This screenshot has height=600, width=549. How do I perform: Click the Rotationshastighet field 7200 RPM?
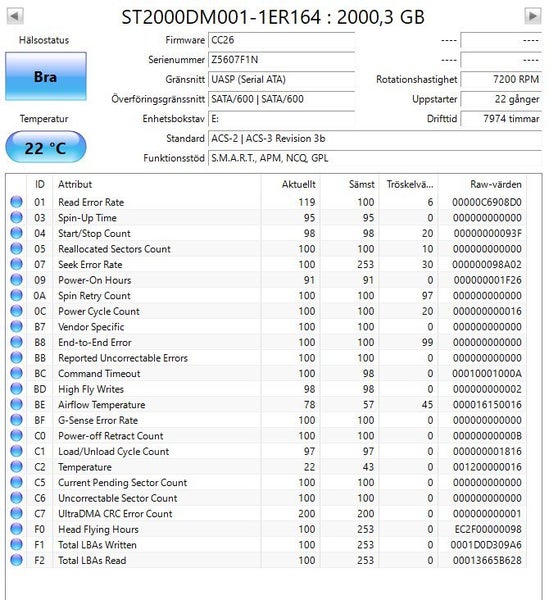point(501,79)
